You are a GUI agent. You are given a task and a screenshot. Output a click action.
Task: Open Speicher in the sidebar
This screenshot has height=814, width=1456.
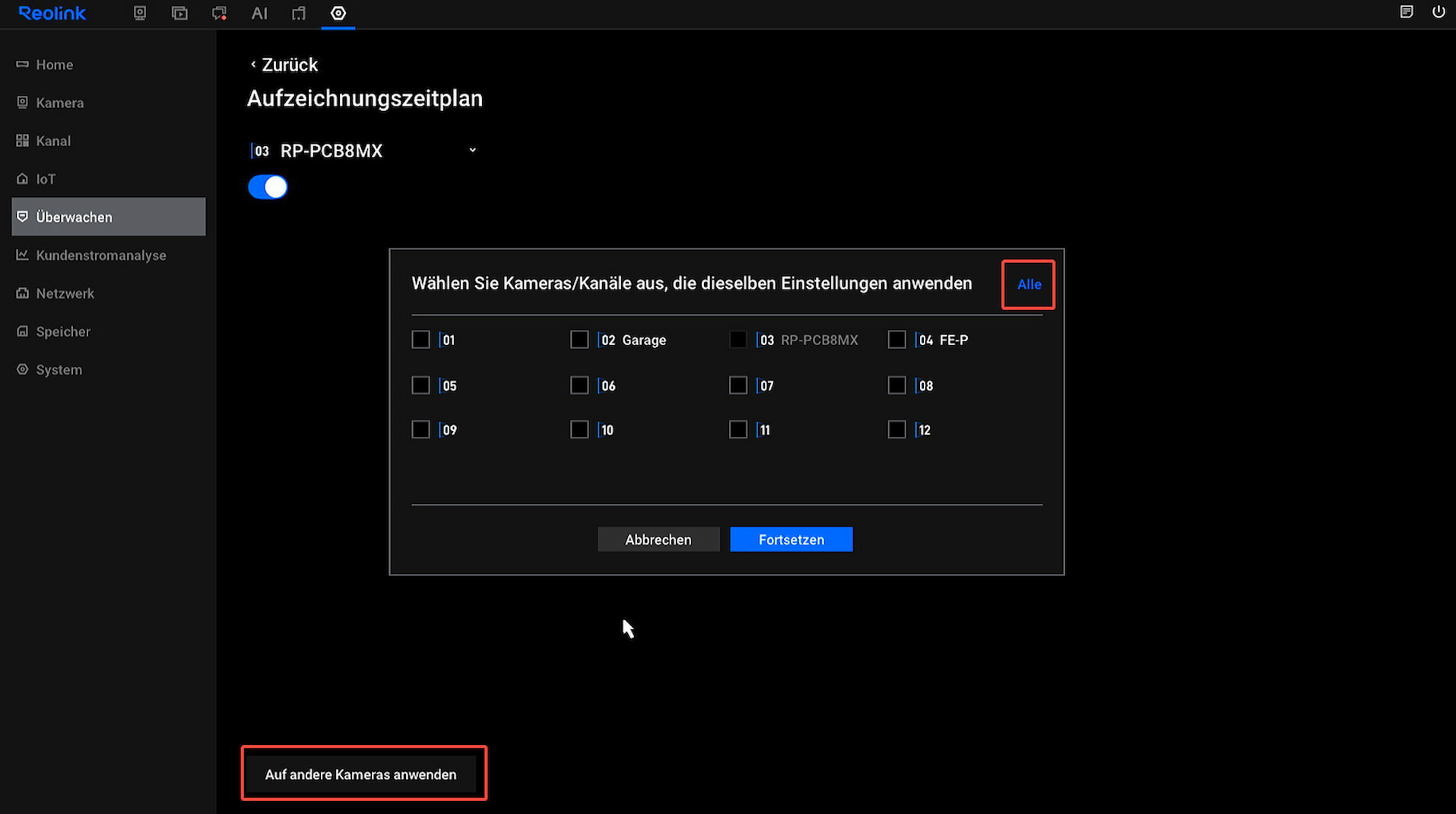click(x=109, y=331)
